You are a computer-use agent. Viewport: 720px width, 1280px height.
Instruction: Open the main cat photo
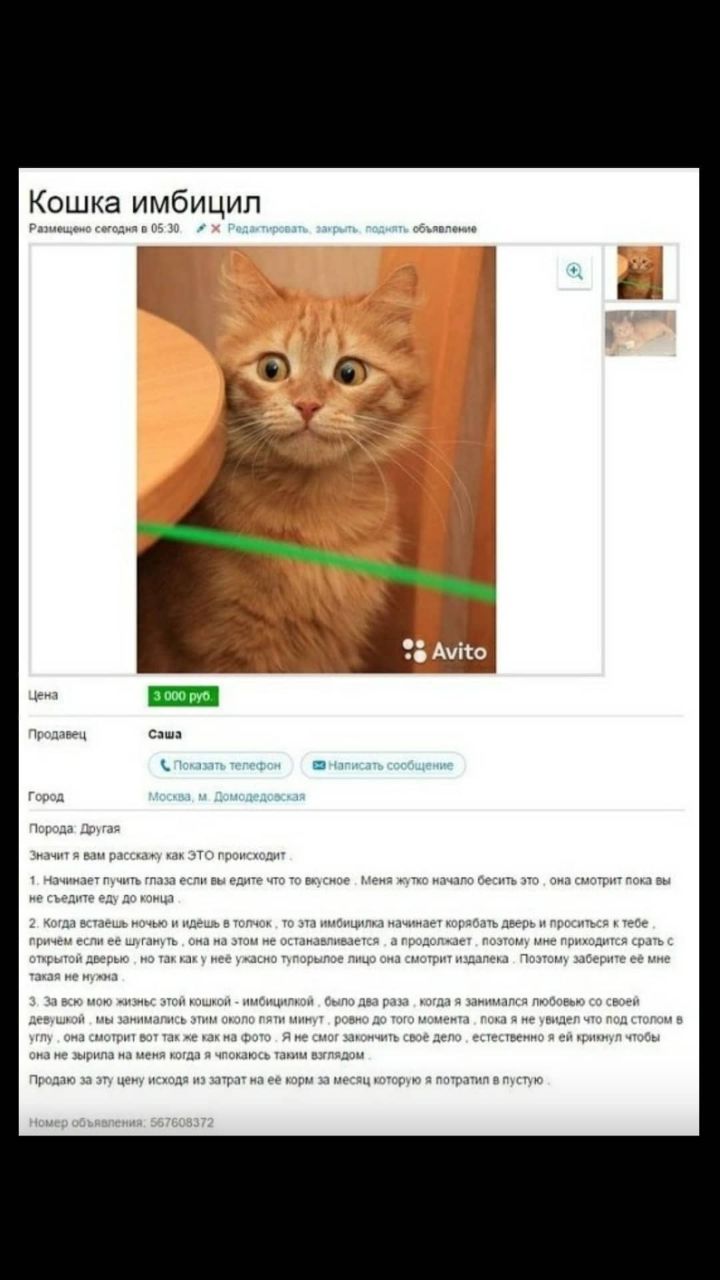316,459
